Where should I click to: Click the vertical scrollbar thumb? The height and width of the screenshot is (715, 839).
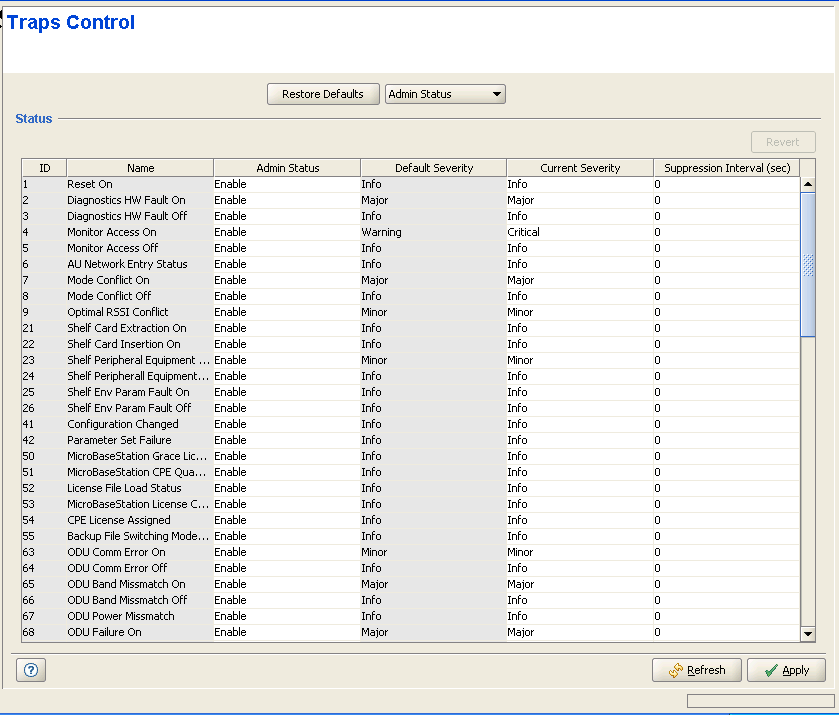coord(808,265)
